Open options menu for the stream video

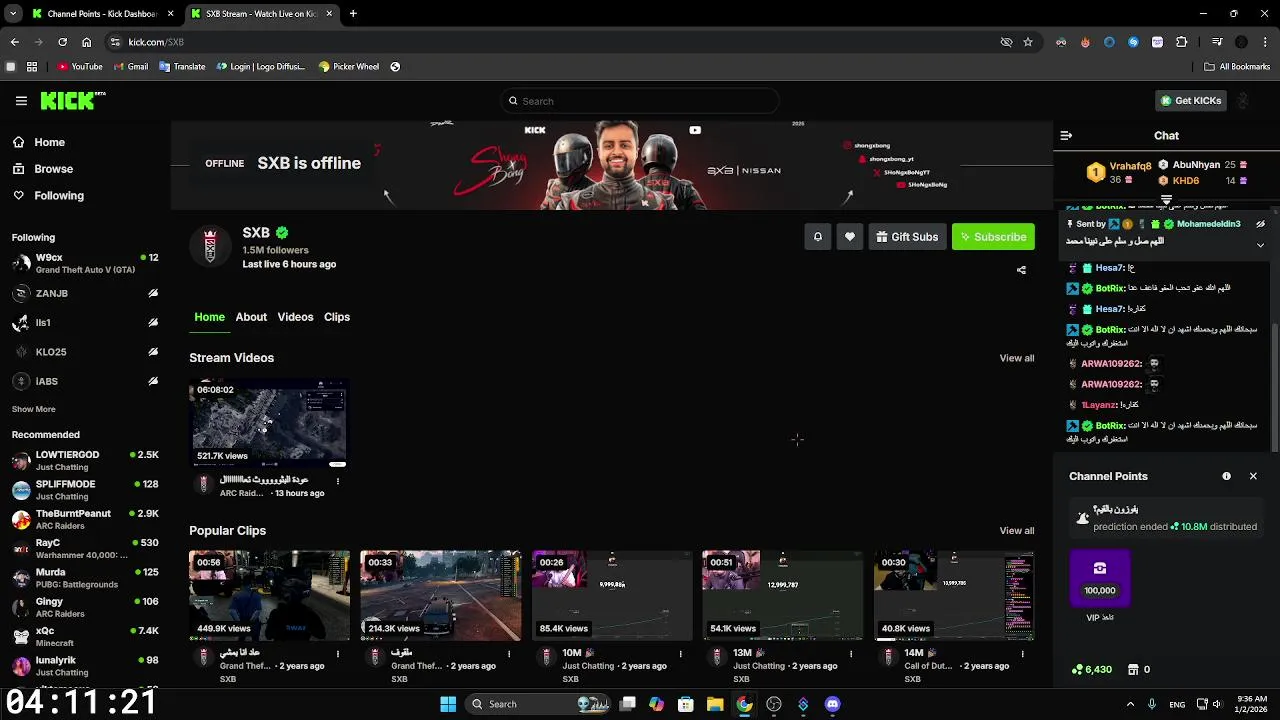pos(338,481)
